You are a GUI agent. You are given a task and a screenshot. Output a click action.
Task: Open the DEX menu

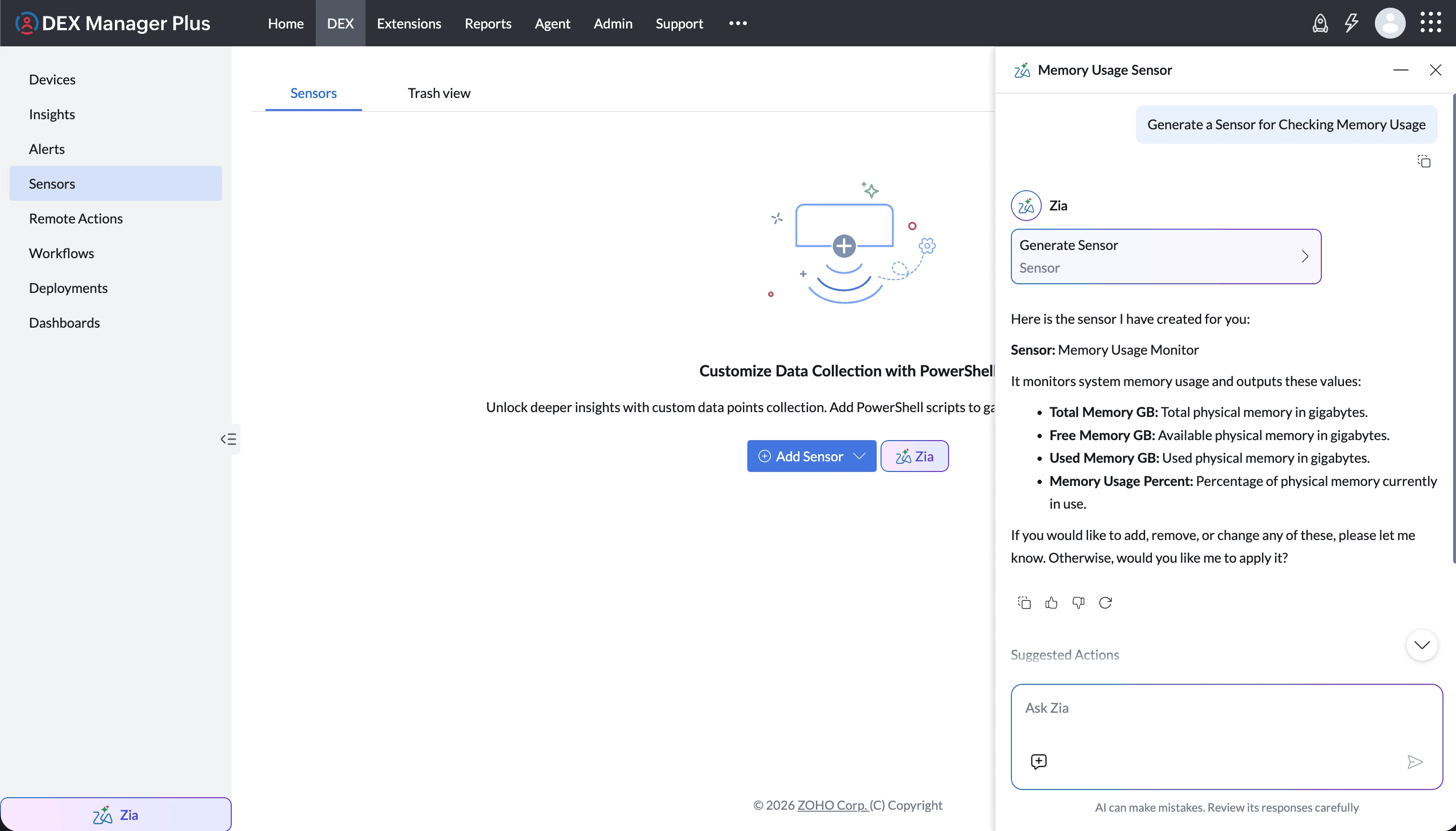point(340,23)
